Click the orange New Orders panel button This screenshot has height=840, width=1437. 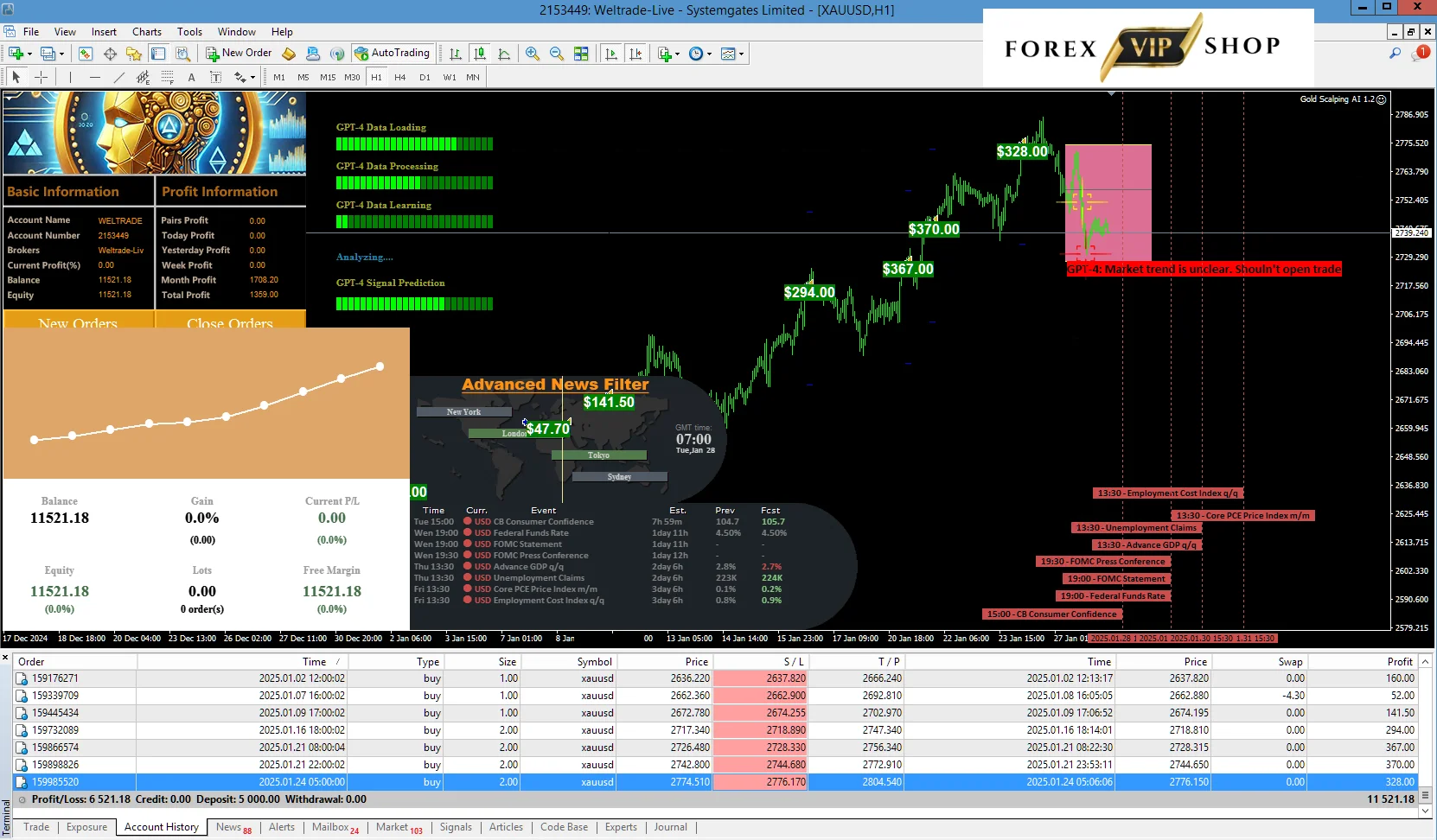78,321
